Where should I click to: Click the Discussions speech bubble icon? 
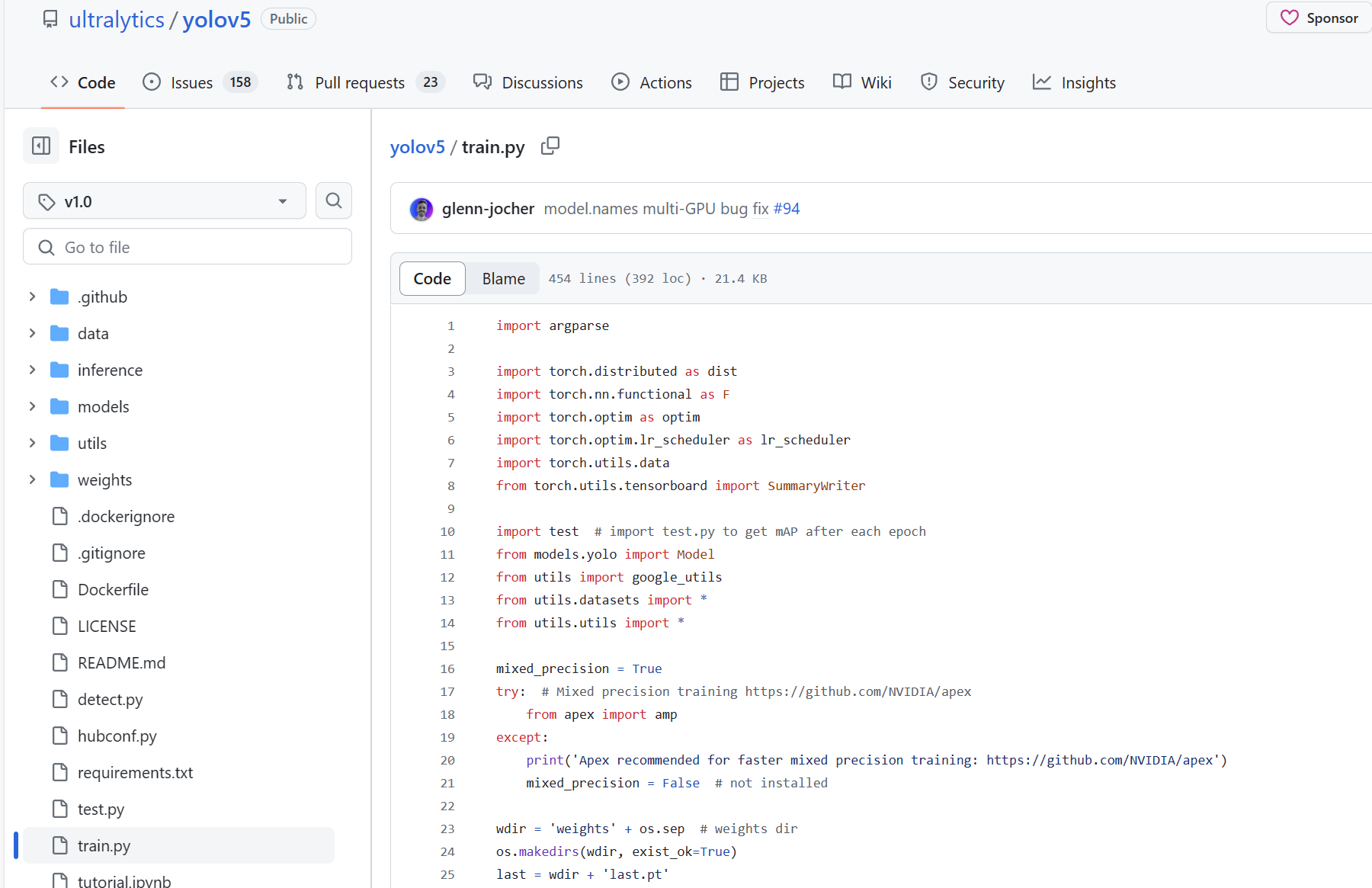(482, 82)
